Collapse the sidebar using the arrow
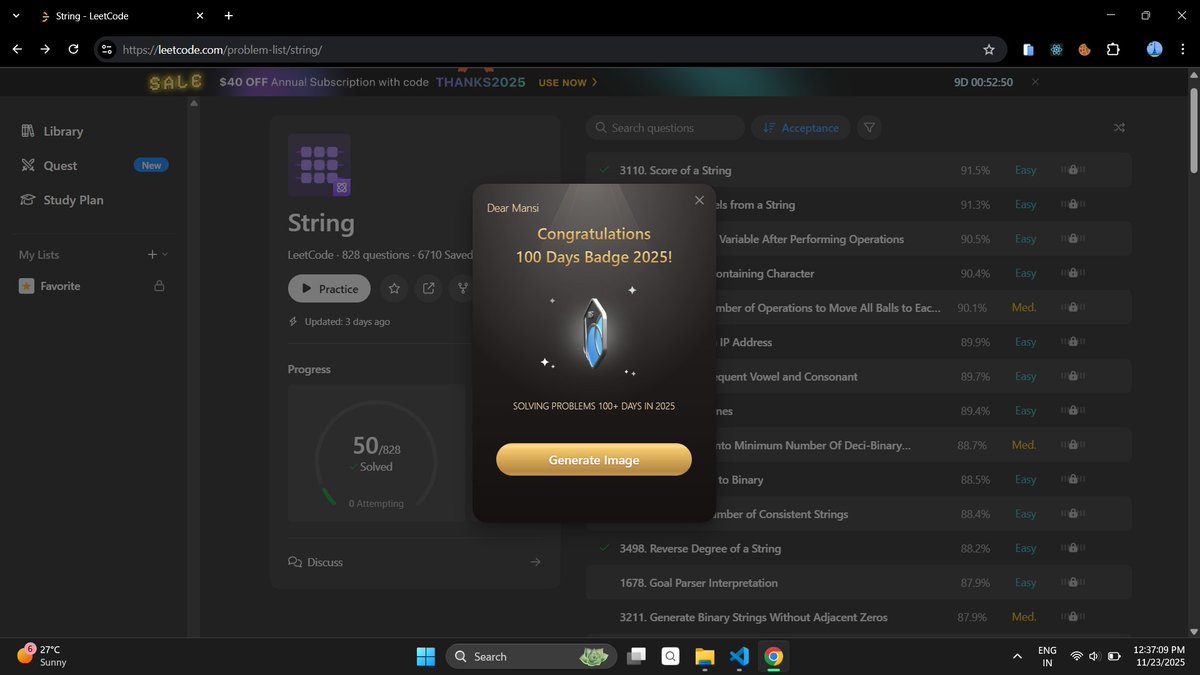Image resolution: width=1200 pixels, height=675 pixels. tap(194, 104)
